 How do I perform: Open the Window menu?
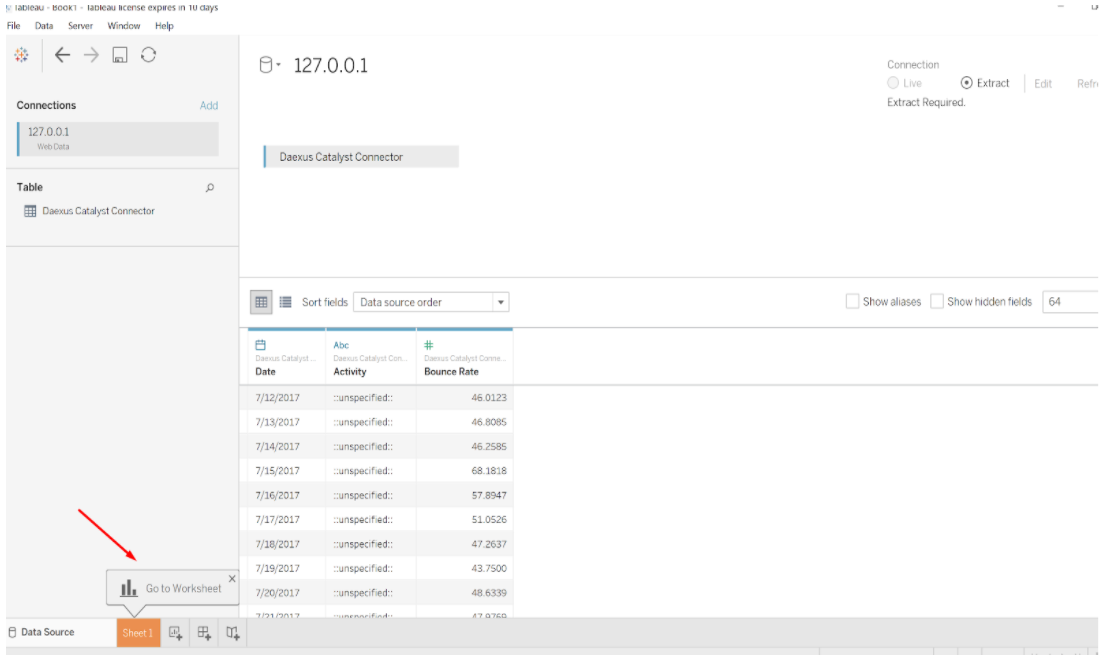(x=123, y=26)
